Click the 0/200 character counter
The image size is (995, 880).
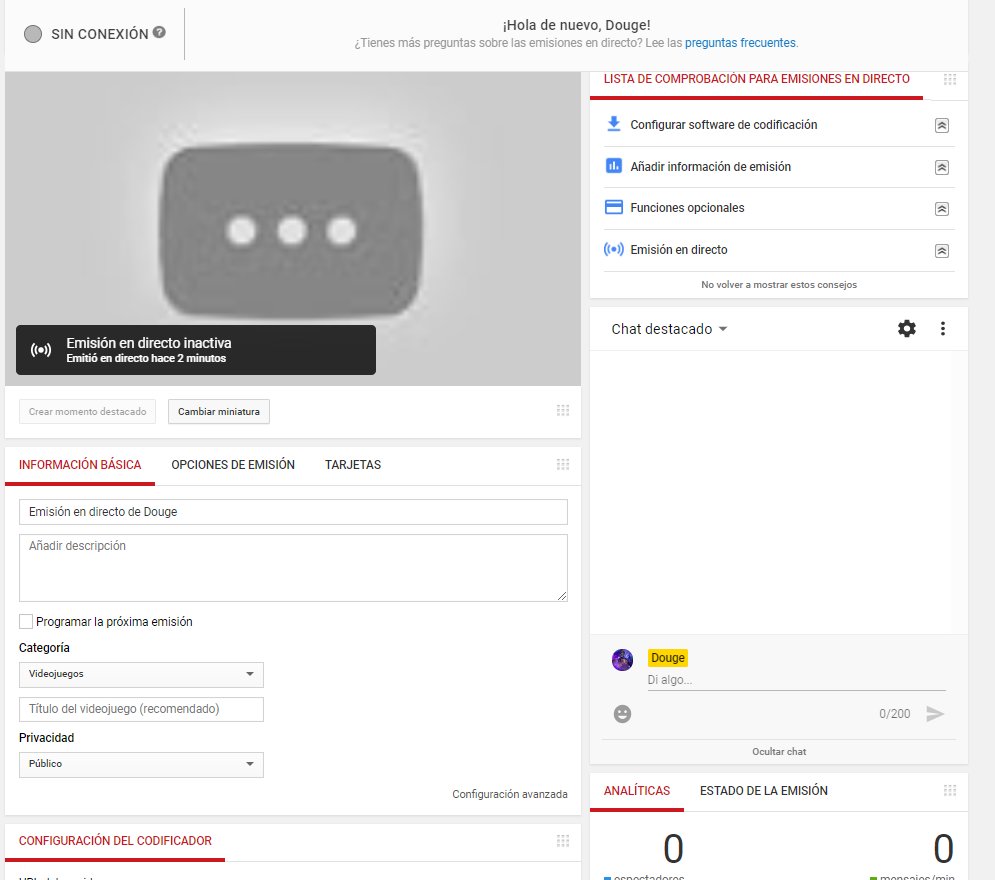click(894, 714)
